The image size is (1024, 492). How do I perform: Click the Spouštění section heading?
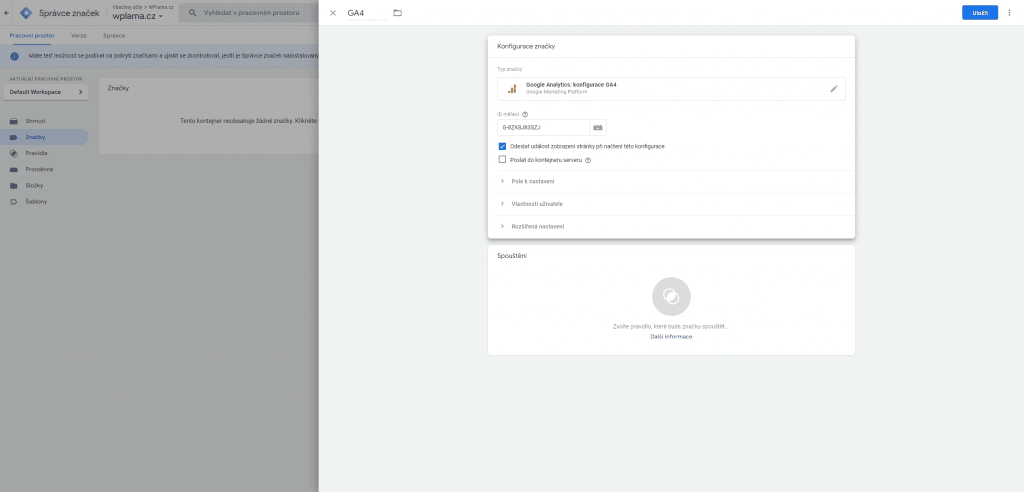512,255
